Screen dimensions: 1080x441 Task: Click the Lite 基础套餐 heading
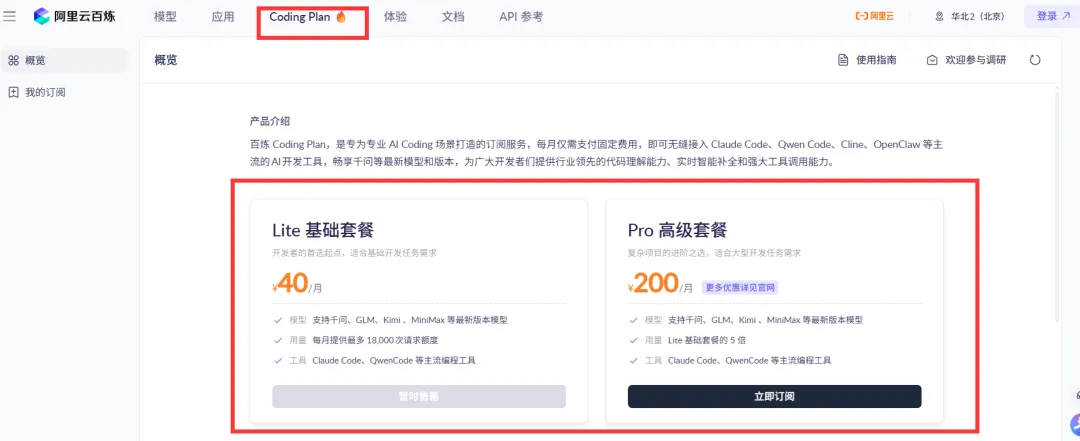(x=323, y=229)
